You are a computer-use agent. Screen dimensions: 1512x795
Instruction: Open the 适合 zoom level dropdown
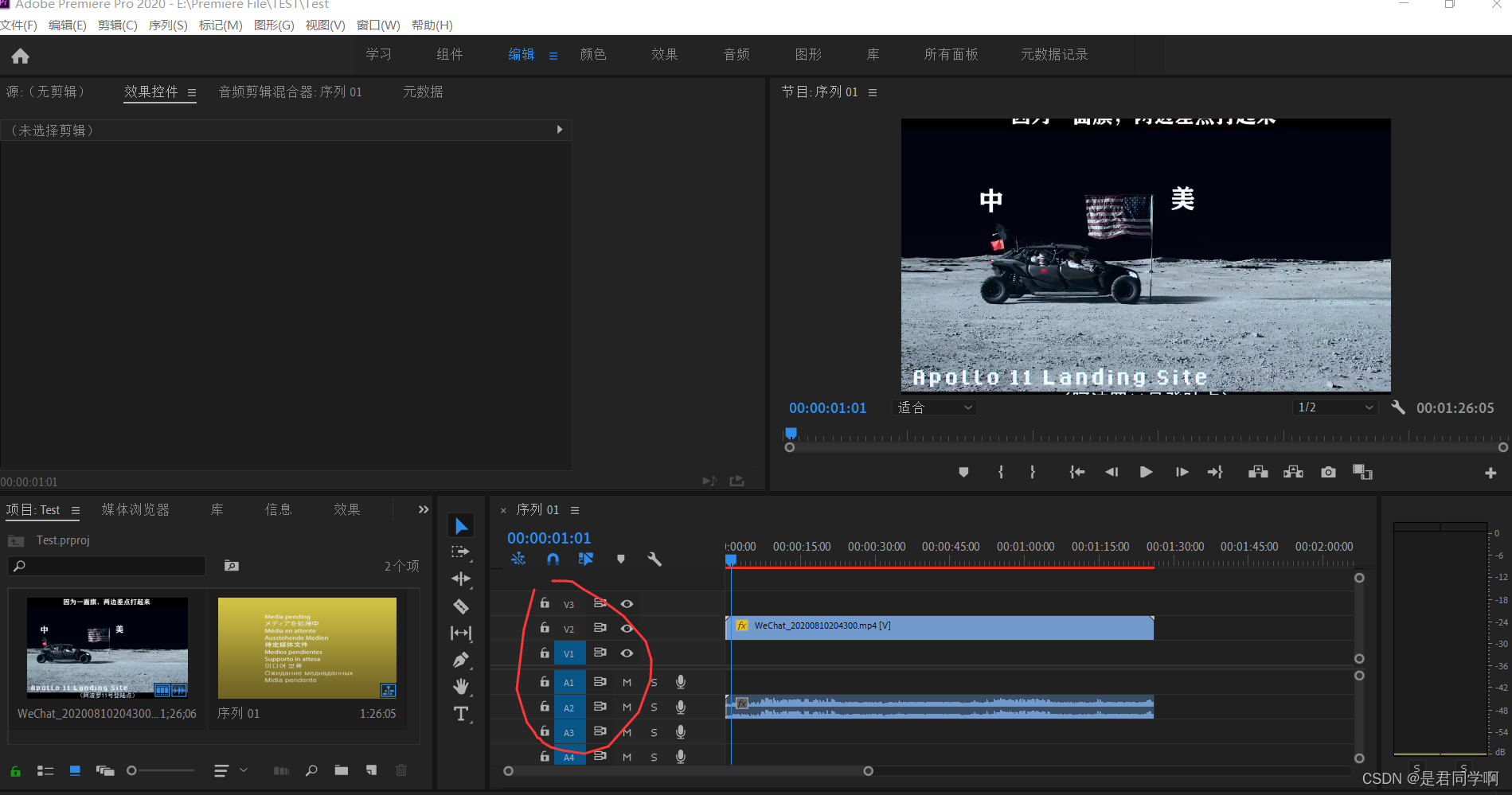pos(934,407)
